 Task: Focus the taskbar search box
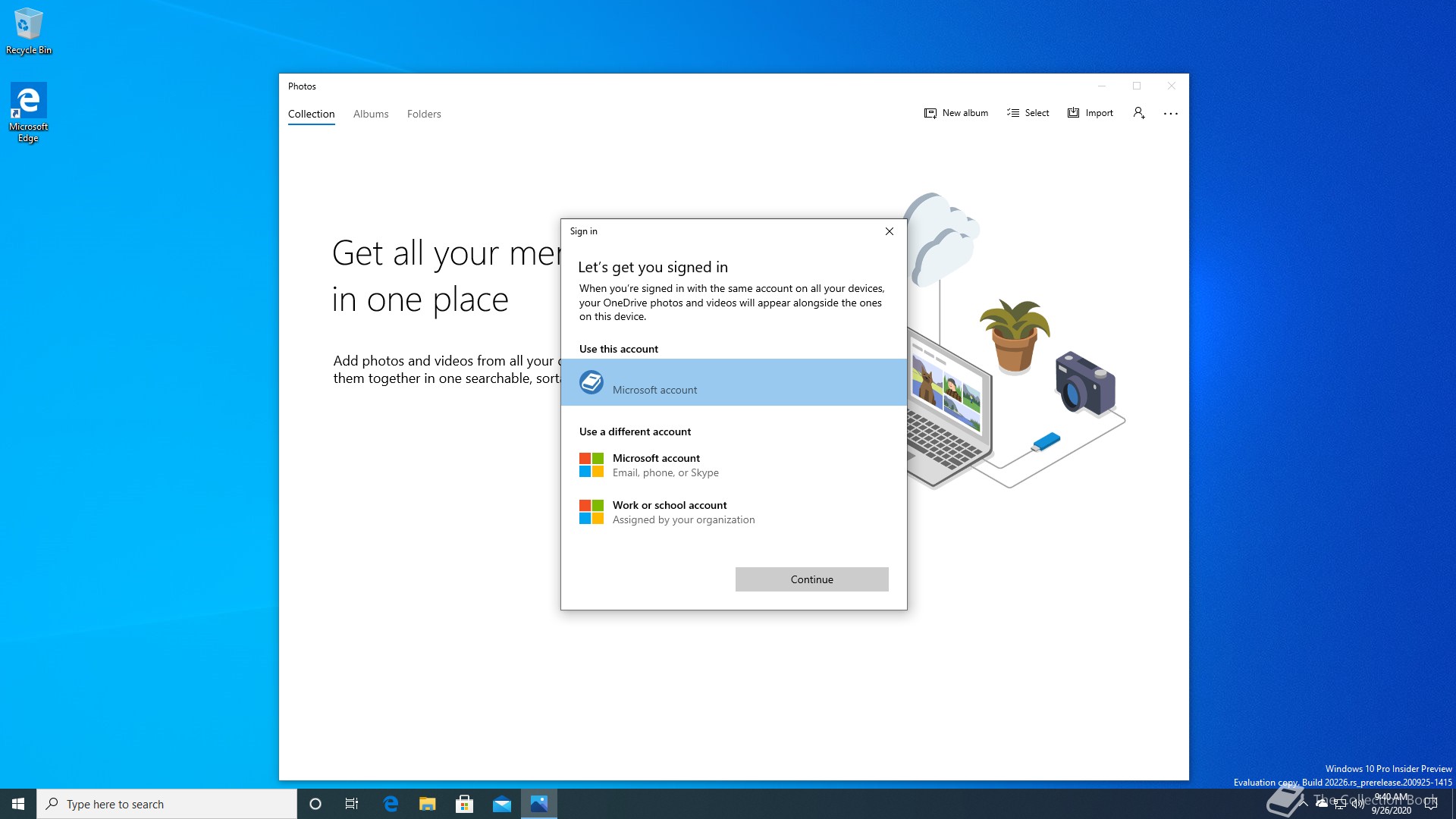pyautogui.click(x=167, y=804)
